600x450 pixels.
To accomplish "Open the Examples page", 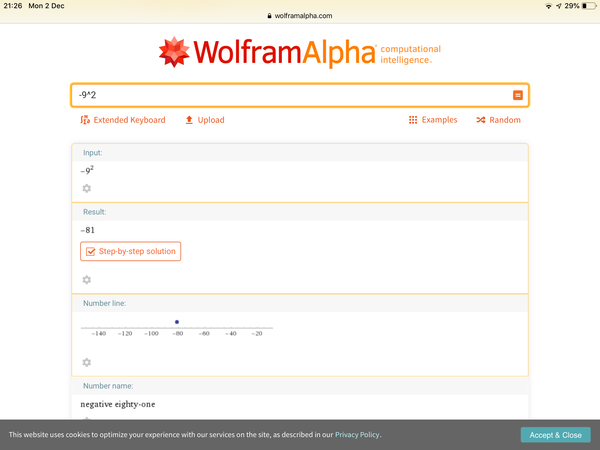I will click(x=433, y=120).
